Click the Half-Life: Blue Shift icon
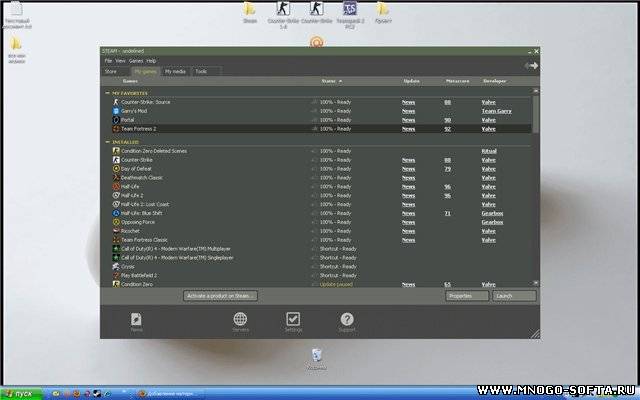The image size is (640, 400). click(116, 213)
